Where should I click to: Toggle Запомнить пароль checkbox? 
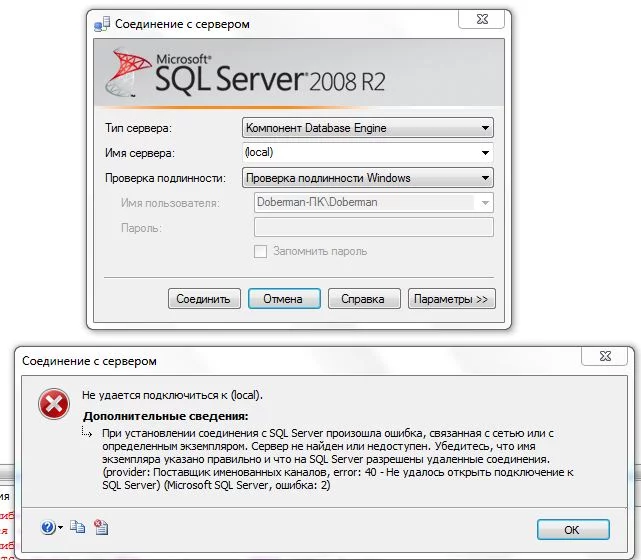click(260, 251)
